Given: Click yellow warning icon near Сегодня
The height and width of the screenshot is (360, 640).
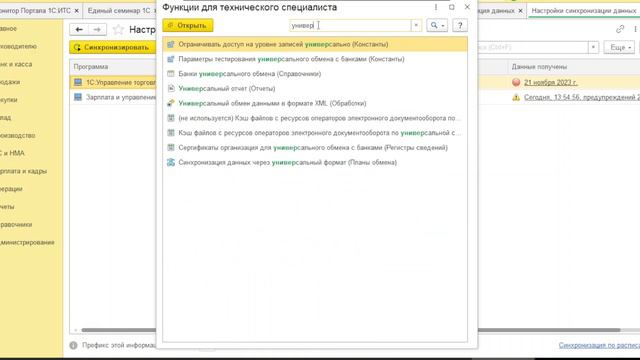Looking at the screenshot, I should coord(516,97).
